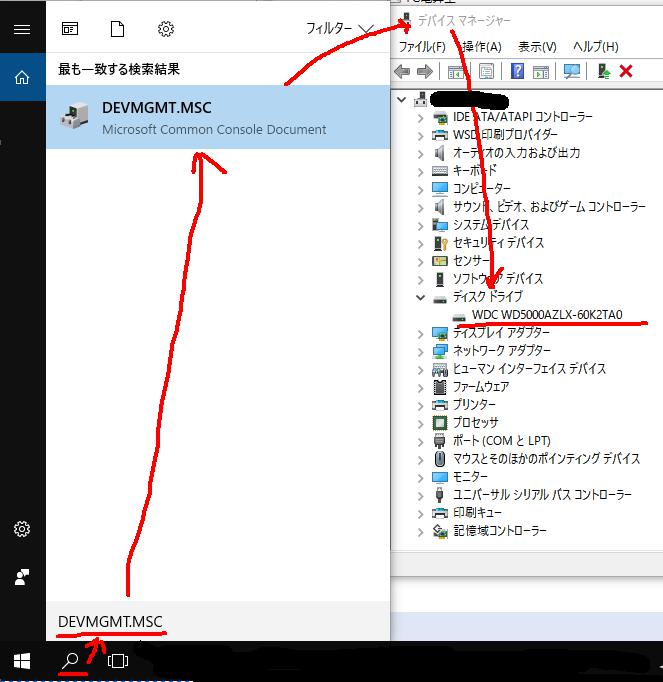This screenshot has width=663, height=682.
Task: Open search sidebar settings gear
Action: click(22, 529)
